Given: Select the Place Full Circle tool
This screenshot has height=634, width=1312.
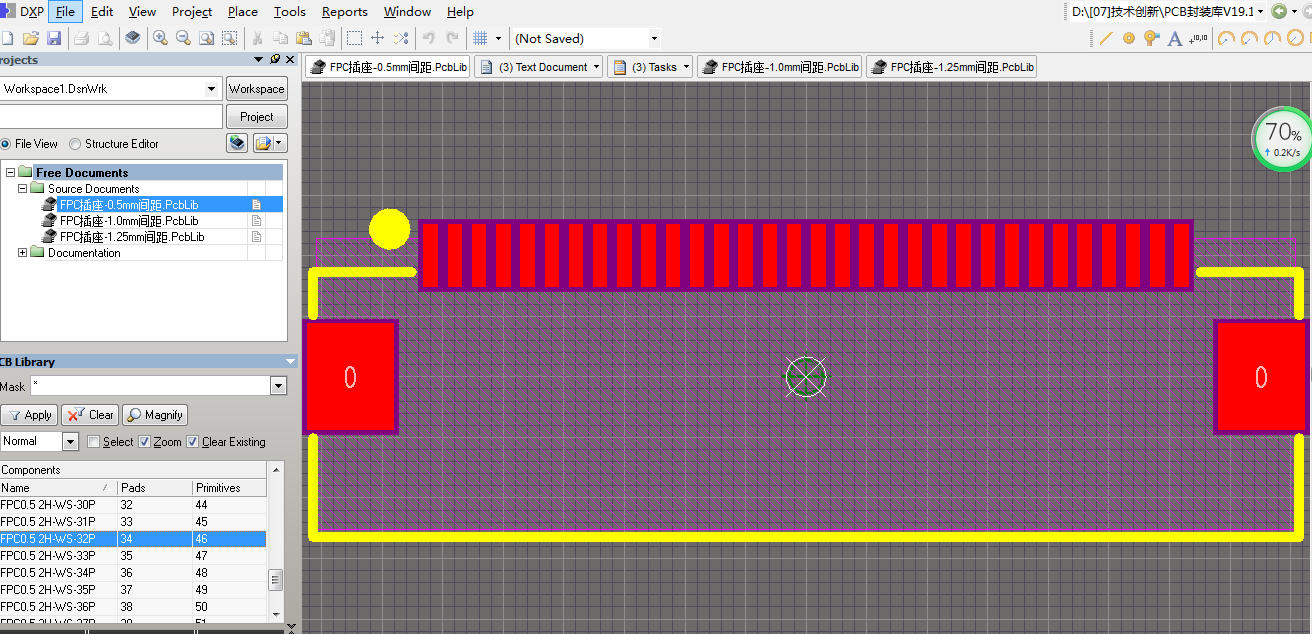Looking at the screenshot, I should [x=1295, y=38].
